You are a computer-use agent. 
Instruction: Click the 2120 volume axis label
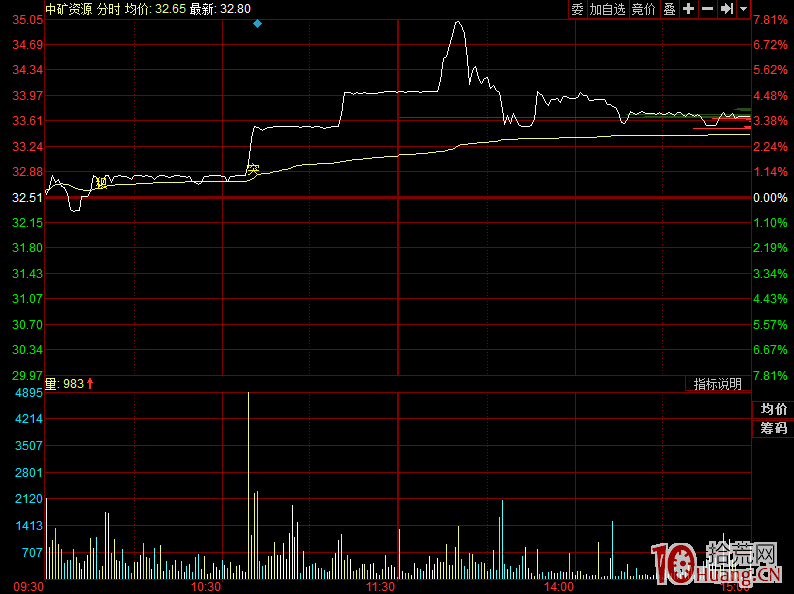29,499
